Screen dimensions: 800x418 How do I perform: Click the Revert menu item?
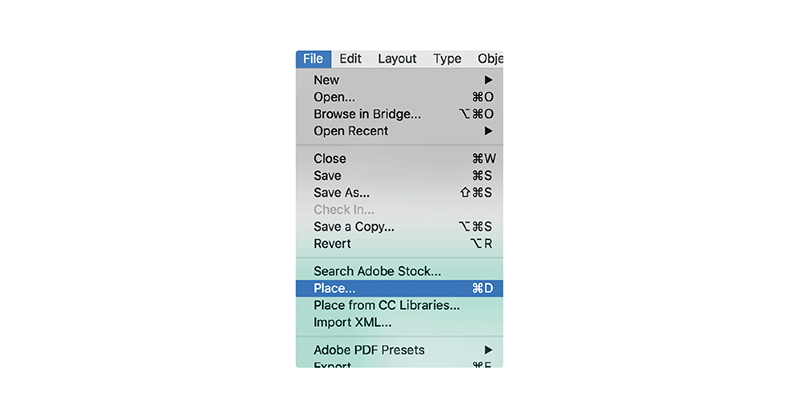(x=333, y=243)
